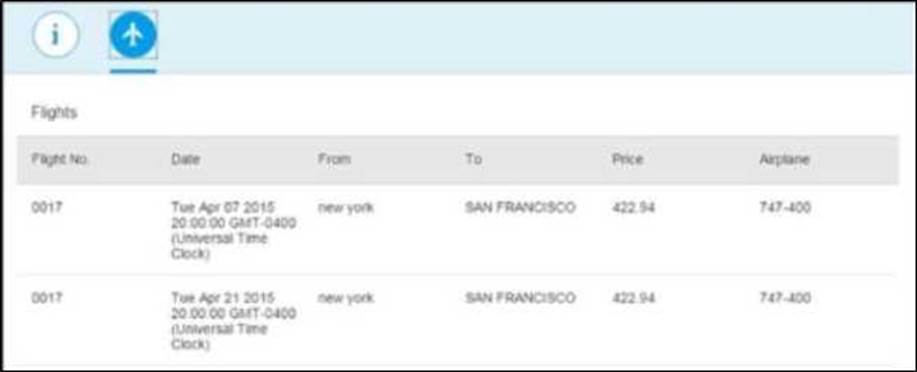The width and height of the screenshot is (917, 372).
Task: Click second row's 422.94 price
Action: pyautogui.click(x=633, y=298)
